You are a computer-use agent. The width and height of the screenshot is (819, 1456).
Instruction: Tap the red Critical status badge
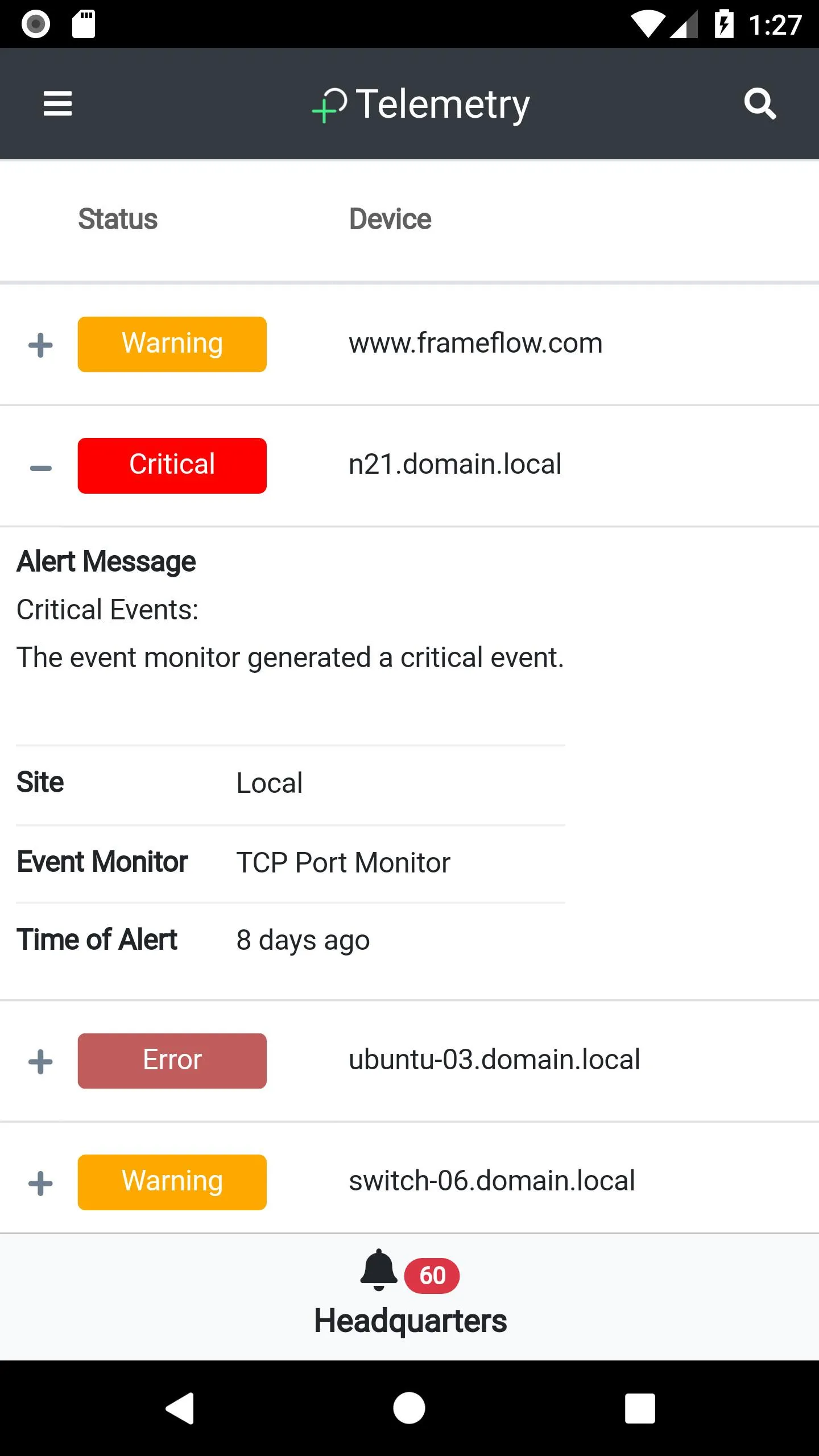[x=172, y=465]
